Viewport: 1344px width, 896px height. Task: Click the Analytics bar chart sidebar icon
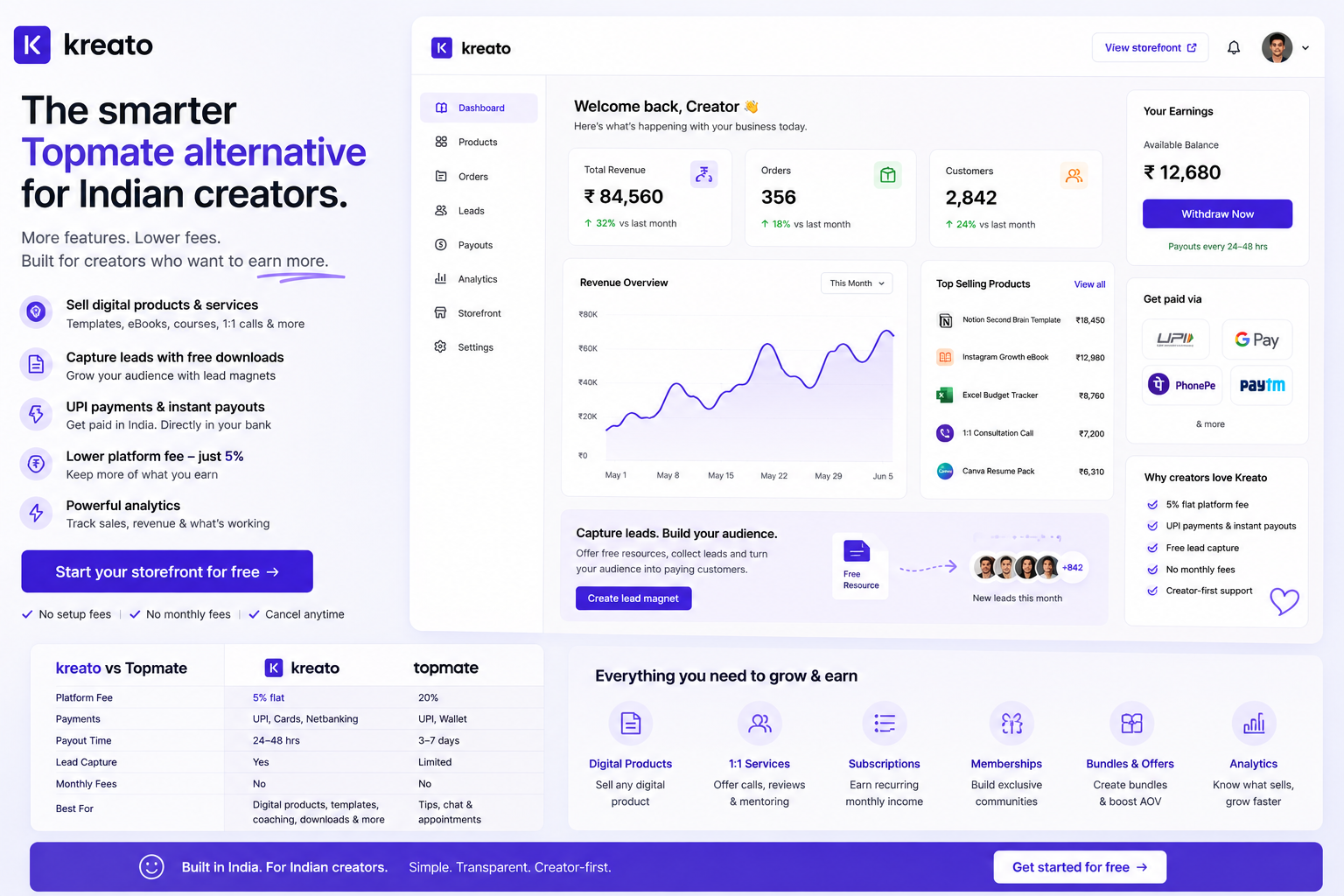tap(441, 278)
